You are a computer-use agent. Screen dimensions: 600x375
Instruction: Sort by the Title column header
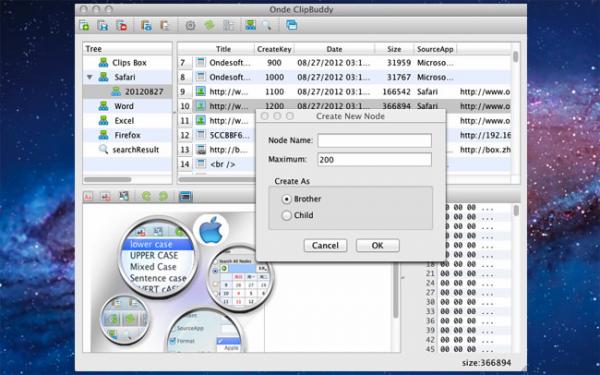(223, 49)
